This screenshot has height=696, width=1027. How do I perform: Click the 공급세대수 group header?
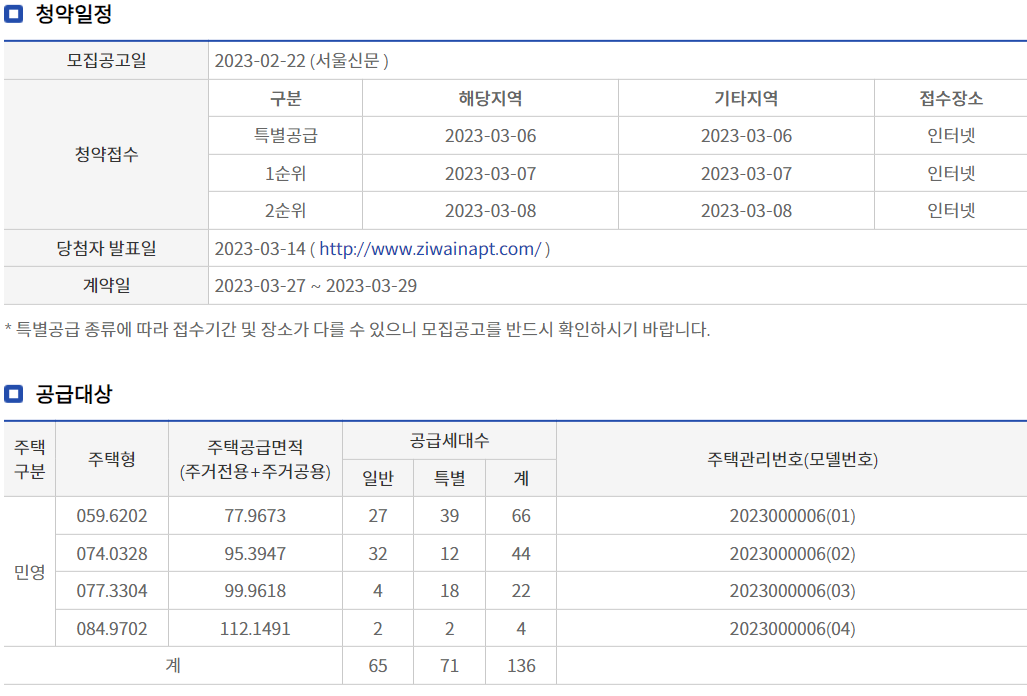pyautogui.click(x=449, y=441)
